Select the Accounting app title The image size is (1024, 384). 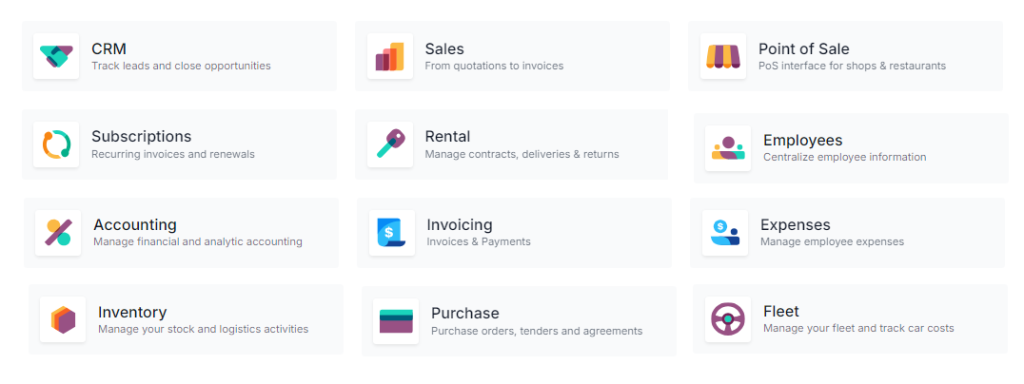coord(135,225)
